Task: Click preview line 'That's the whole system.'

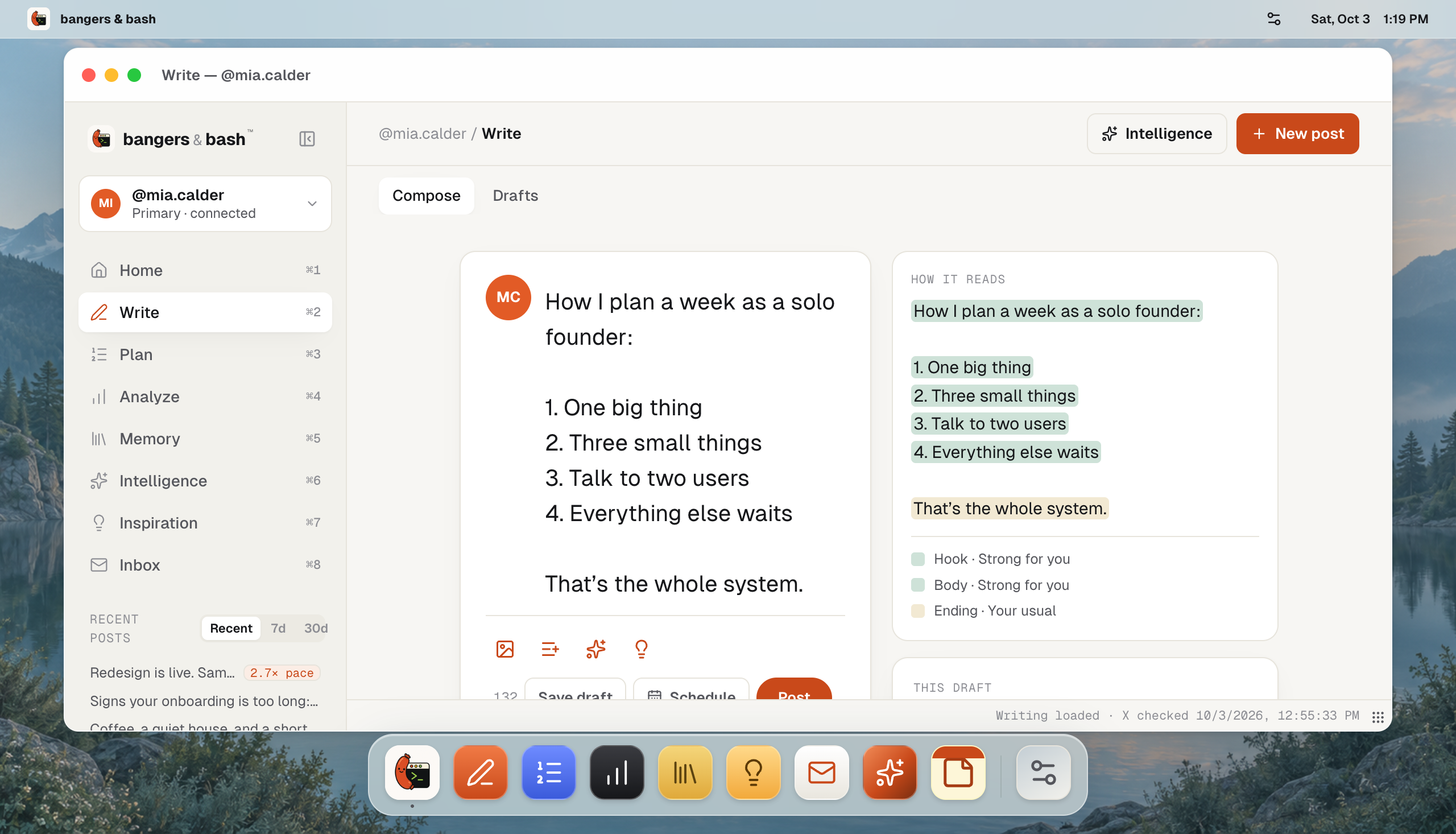Action: 1010,508
